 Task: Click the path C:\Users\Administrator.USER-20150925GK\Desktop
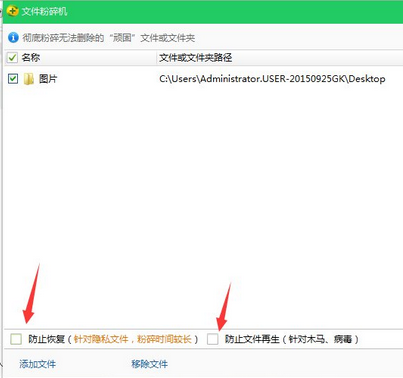coord(272,79)
